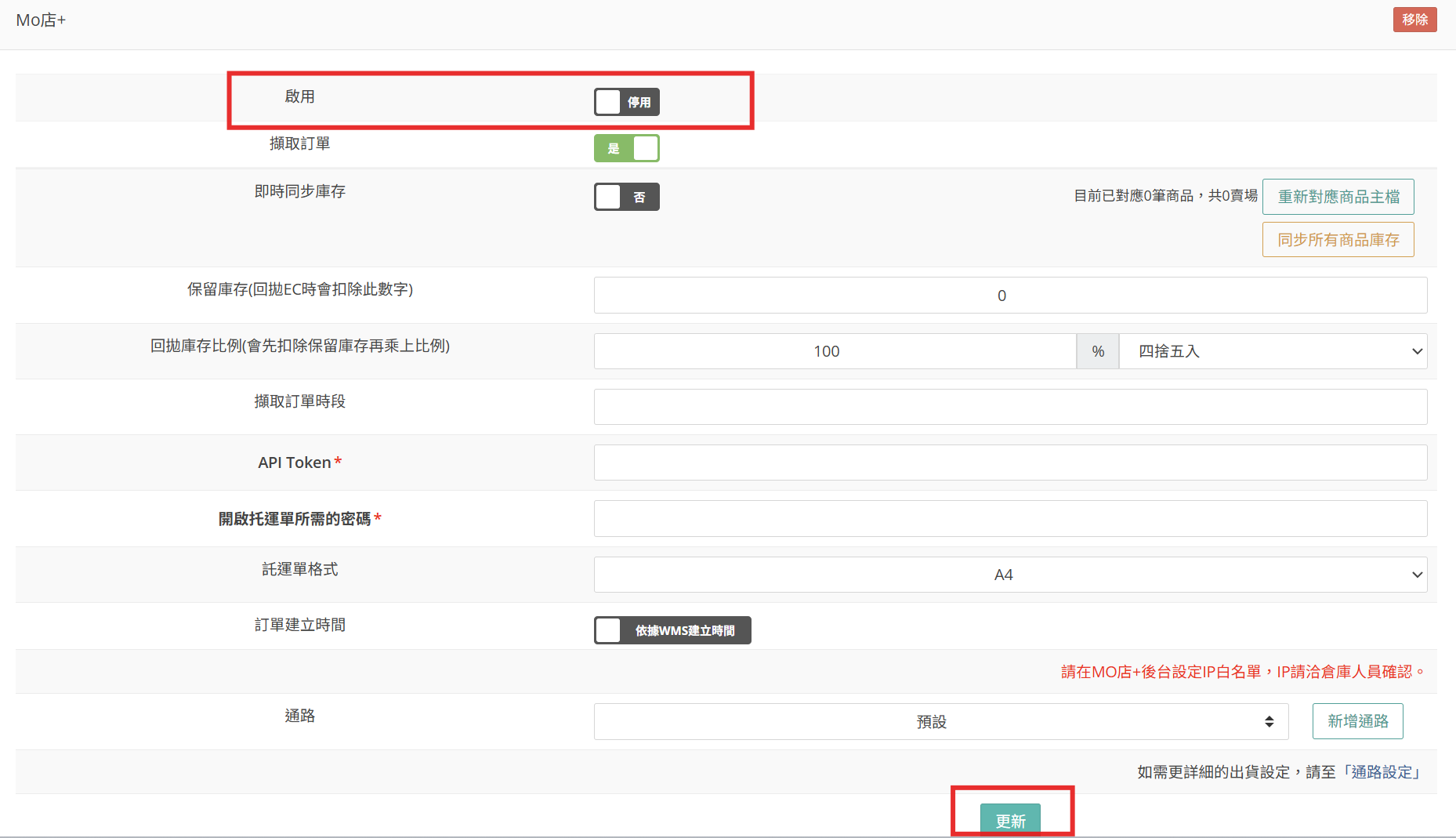Screen dimensions: 1456x838
Task: Click the Mo店+ panel header title
Action: tap(41, 20)
